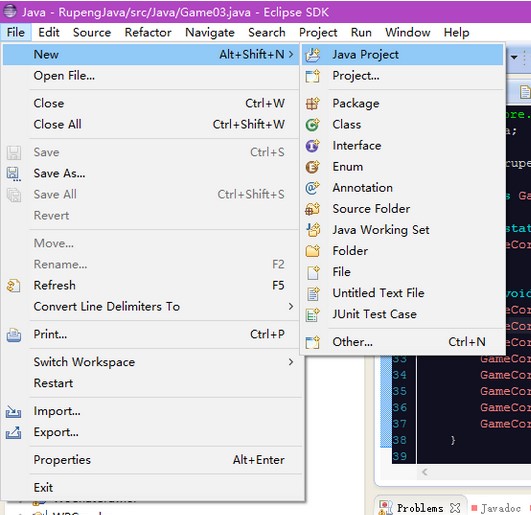Click the blank File icon
The height and width of the screenshot is (515, 531).
(x=313, y=272)
